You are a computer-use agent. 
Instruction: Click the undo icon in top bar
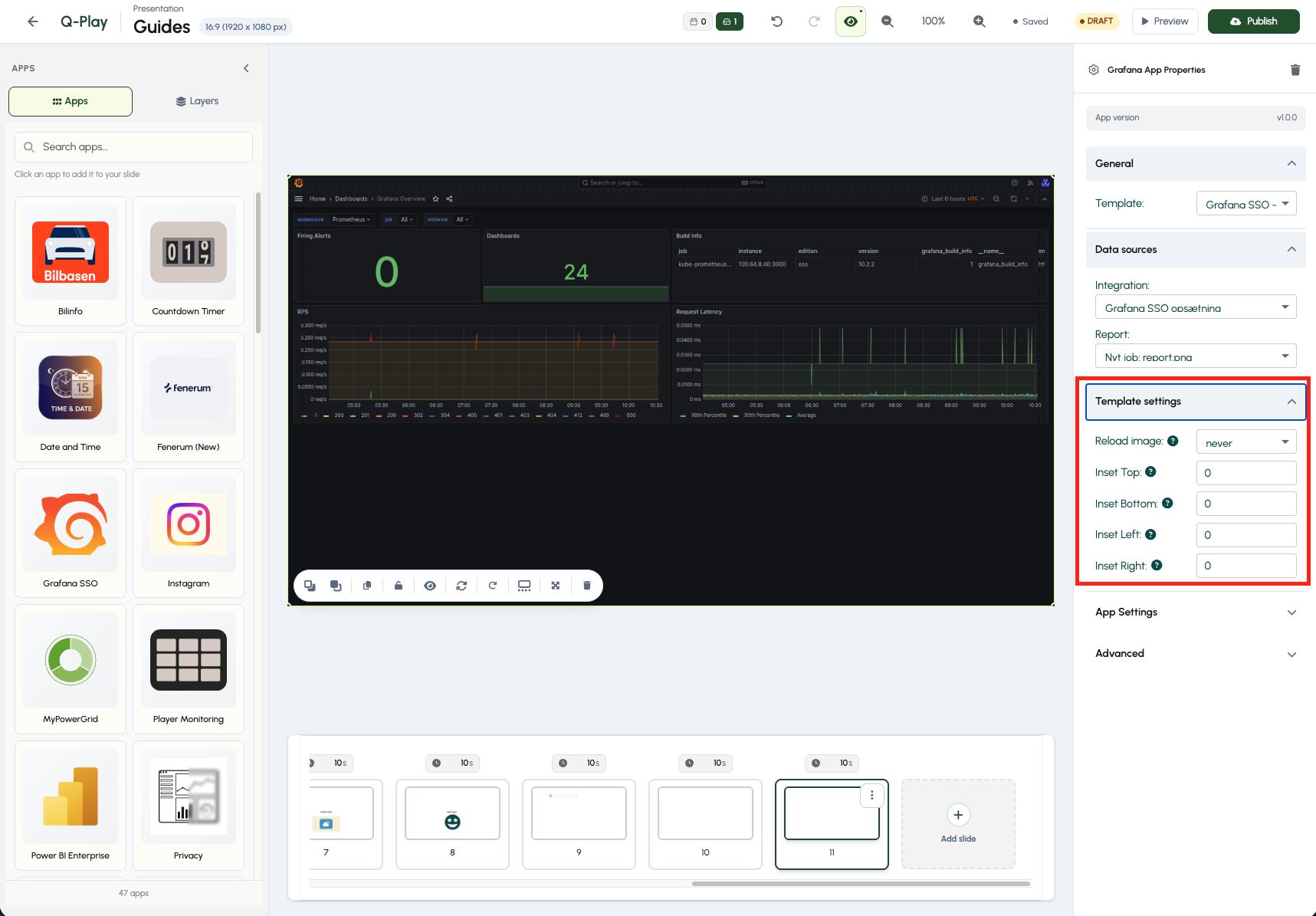(776, 21)
